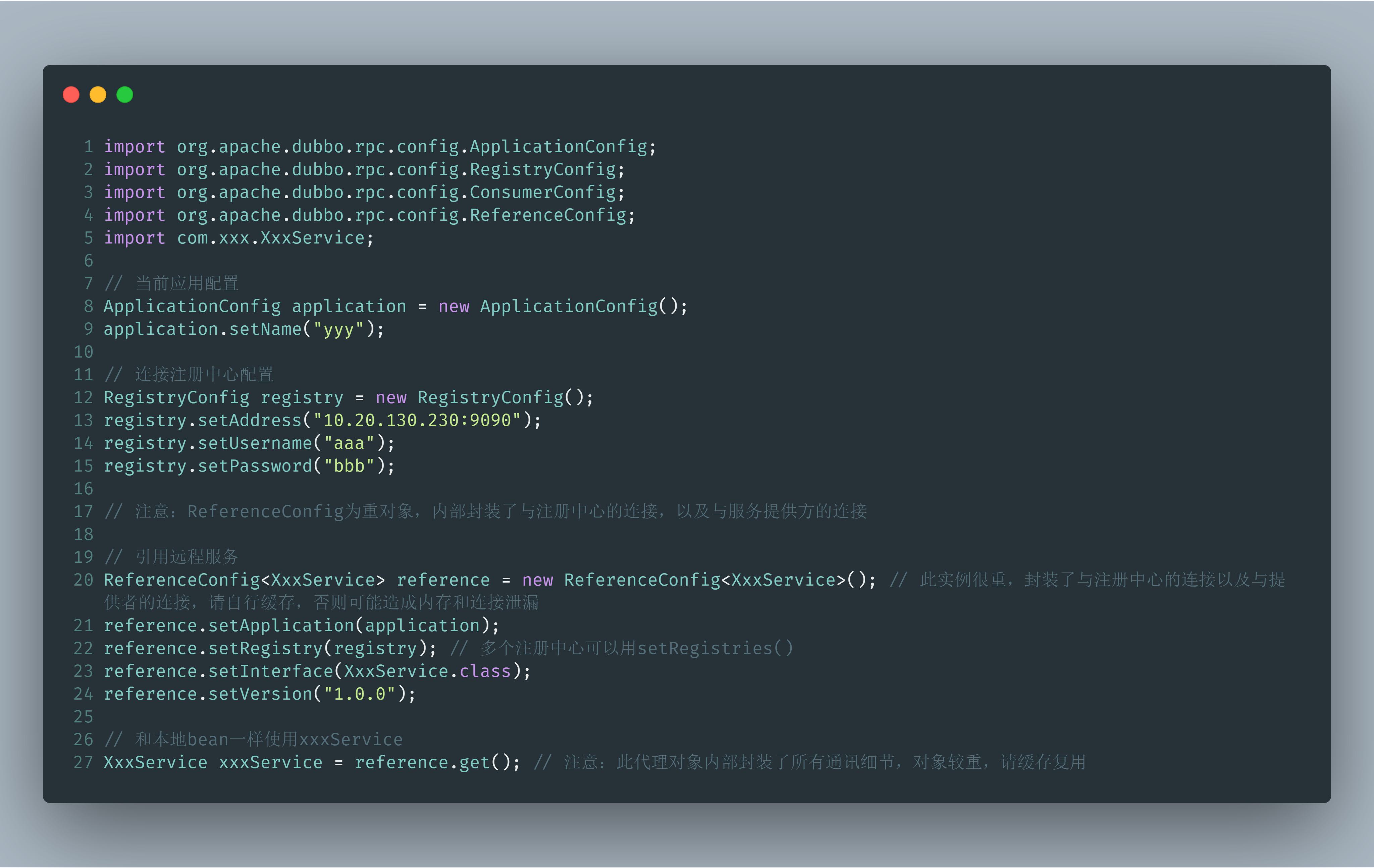Viewport: 1374px width, 868px height.
Task: Click line number 20 in gutter
Action: (83, 580)
